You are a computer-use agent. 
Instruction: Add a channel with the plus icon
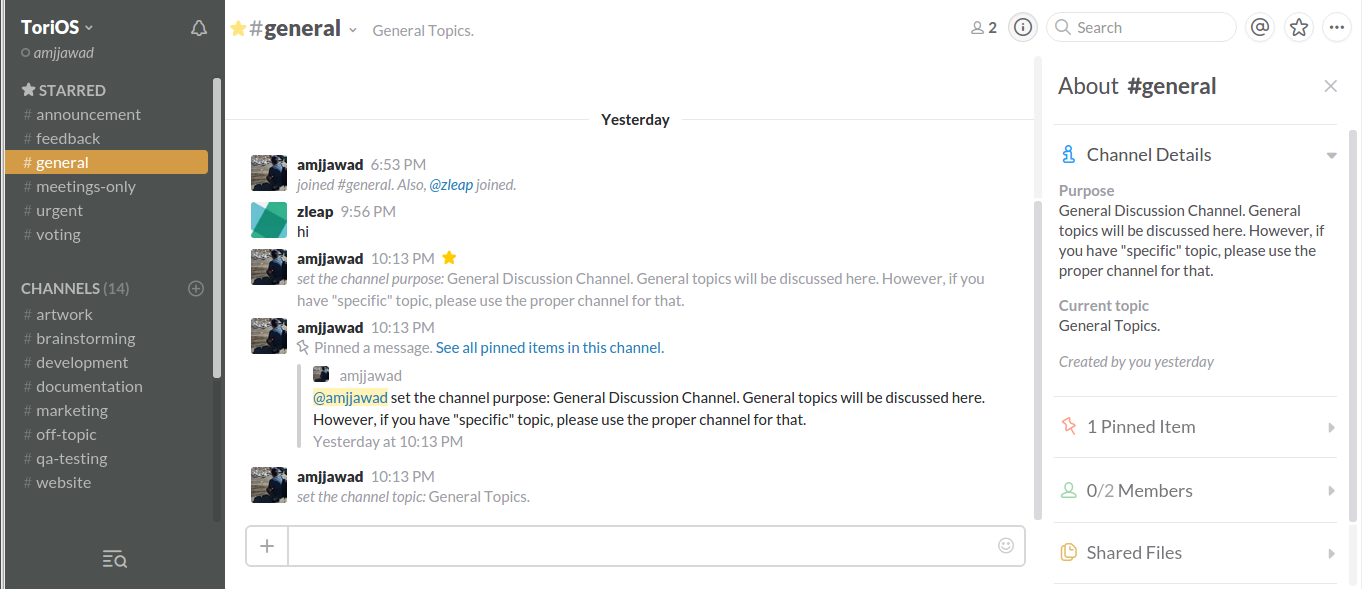[x=196, y=289]
